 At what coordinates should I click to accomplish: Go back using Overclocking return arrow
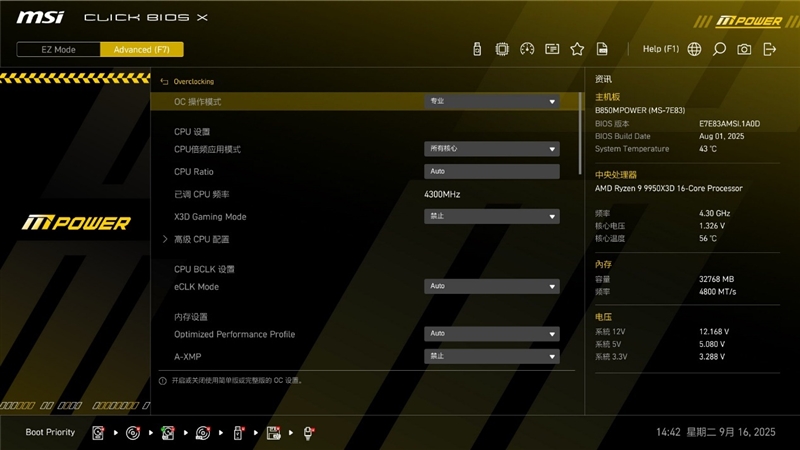point(164,82)
